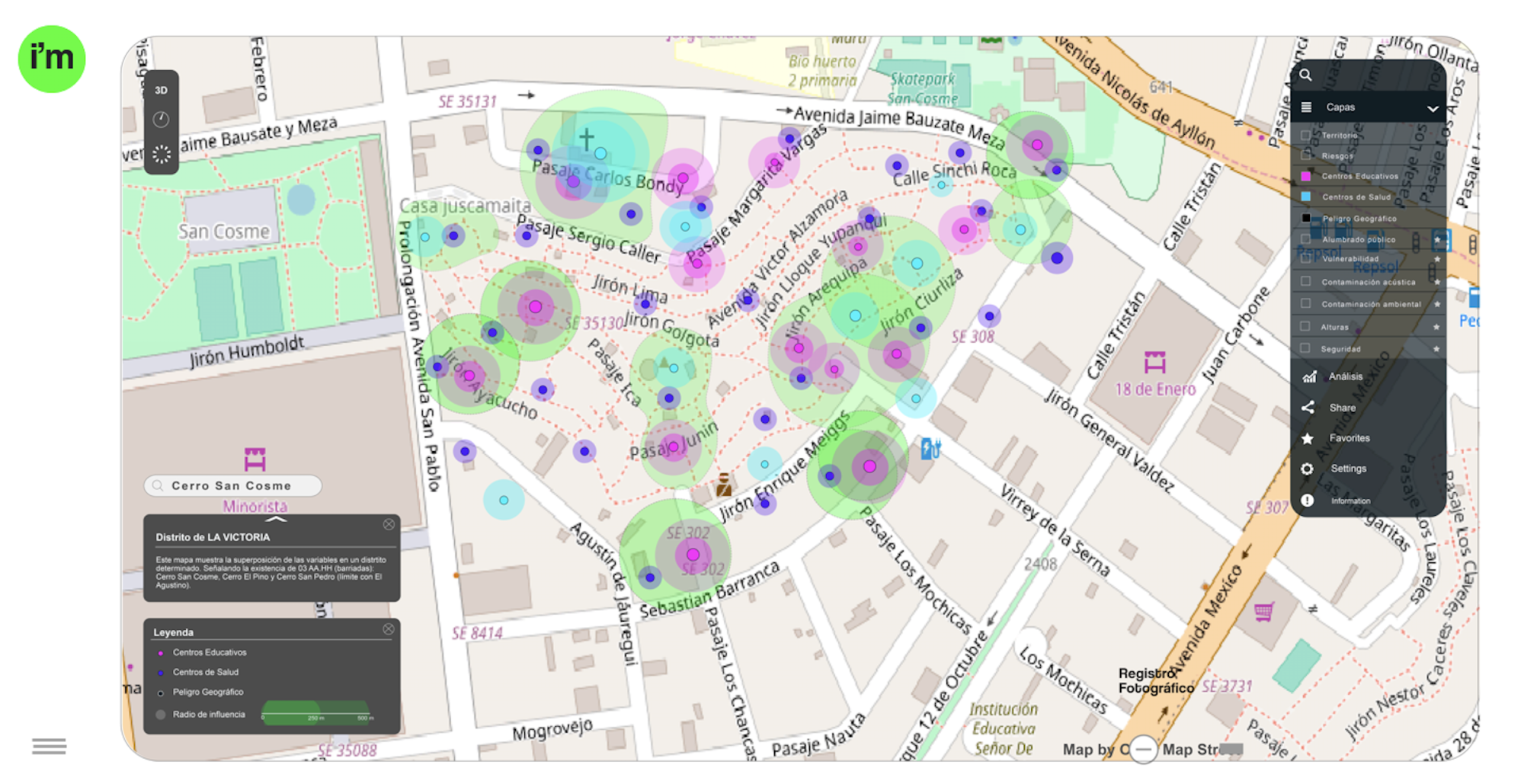The width and height of the screenshot is (1524, 784).
Task: Click the Centros de Salud legend entry
Action: pos(198,672)
